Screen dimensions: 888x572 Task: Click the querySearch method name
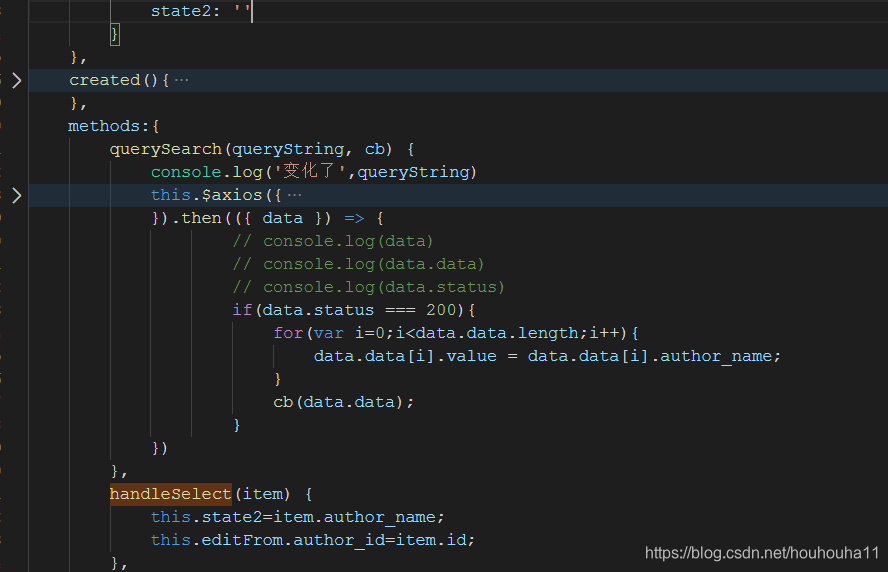coord(165,150)
